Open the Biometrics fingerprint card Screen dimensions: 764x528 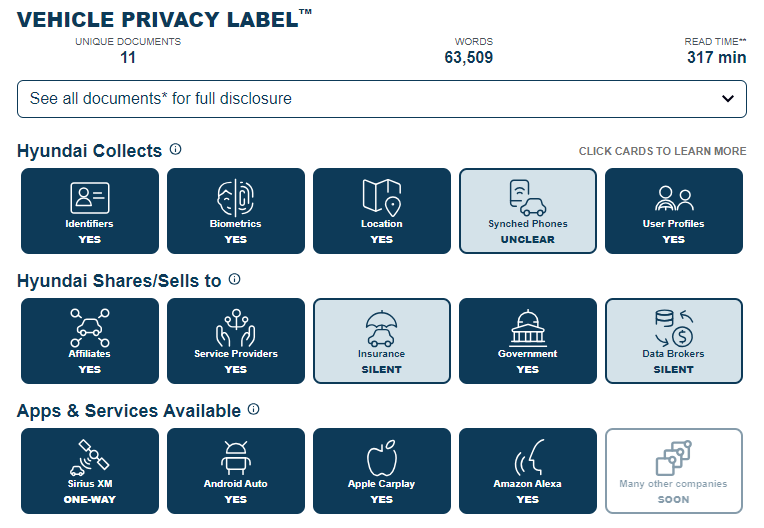coord(236,211)
